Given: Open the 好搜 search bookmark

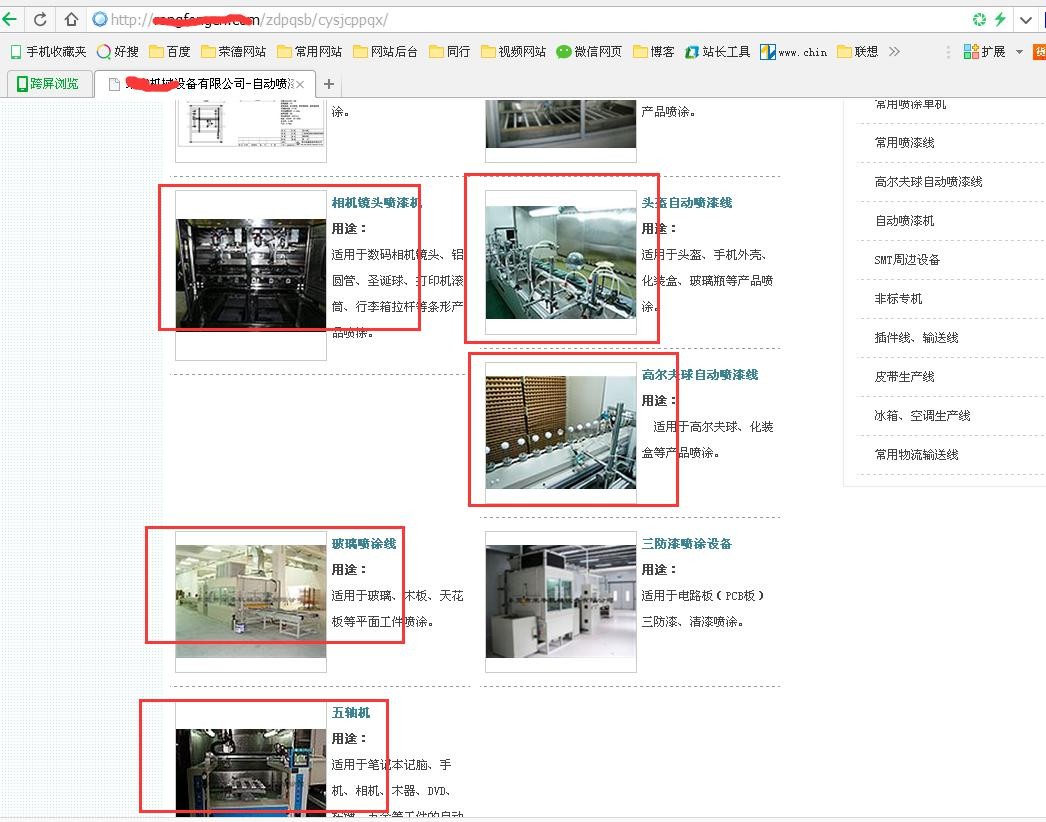Looking at the screenshot, I should tap(118, 51).
